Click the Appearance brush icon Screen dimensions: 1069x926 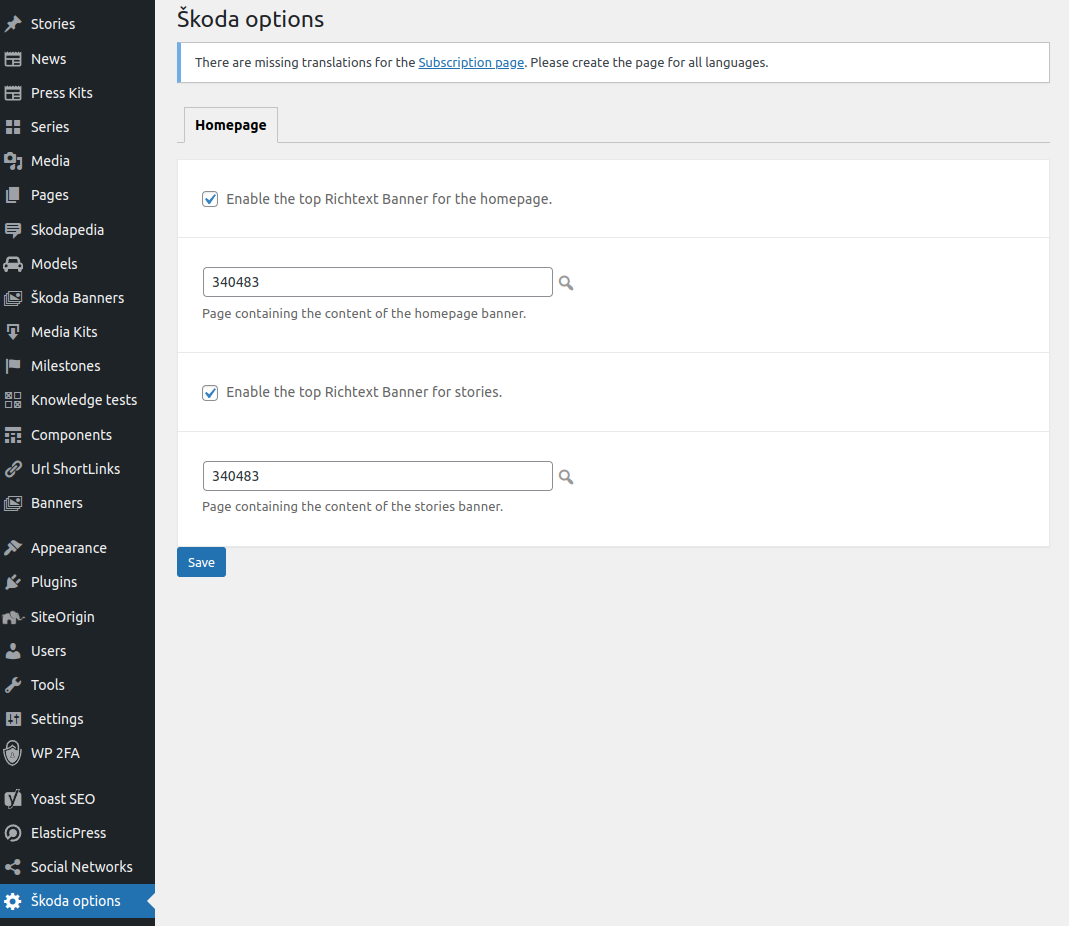coord(13,548)
